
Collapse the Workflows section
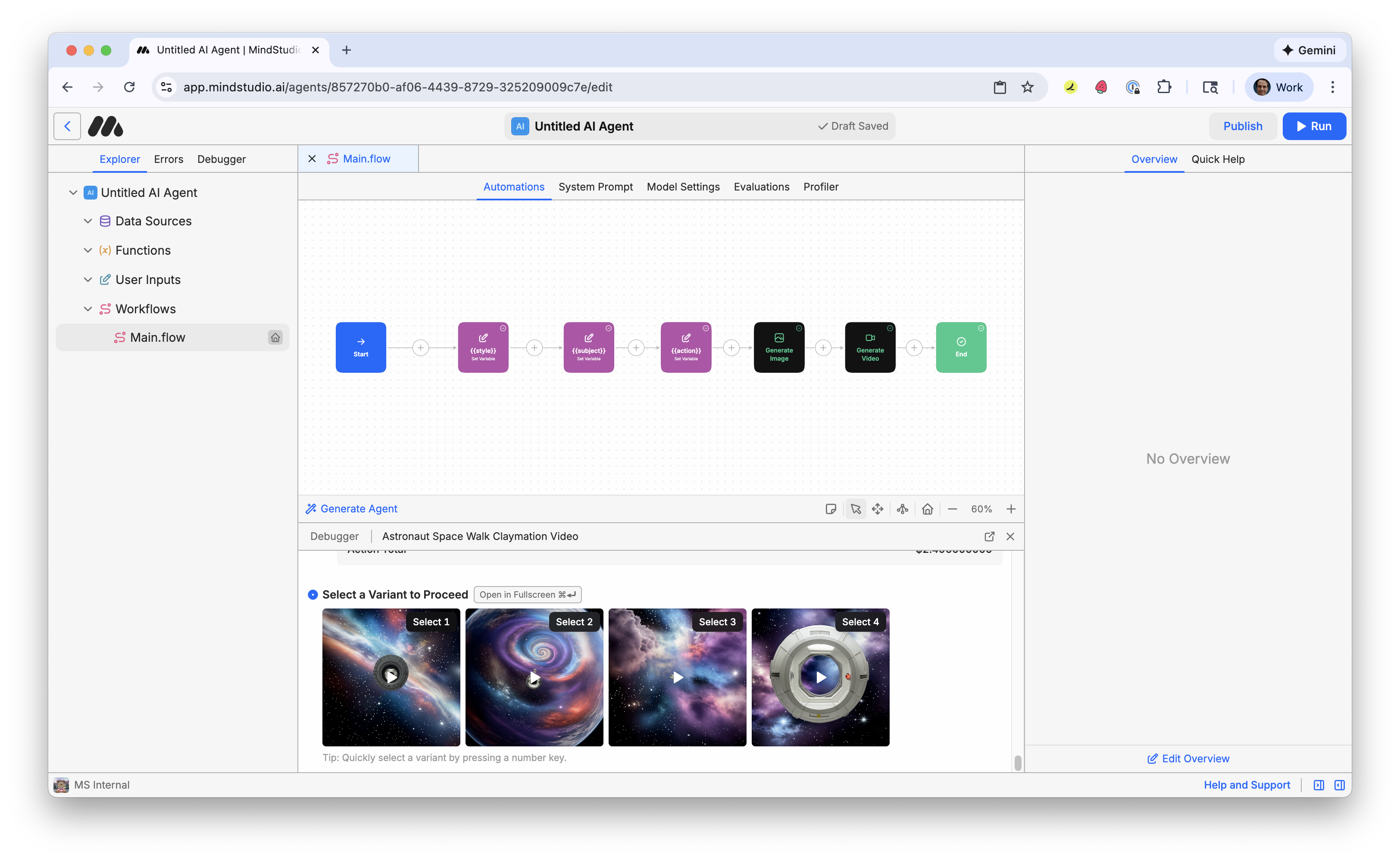pyautogui.click(x=87, y=309)
